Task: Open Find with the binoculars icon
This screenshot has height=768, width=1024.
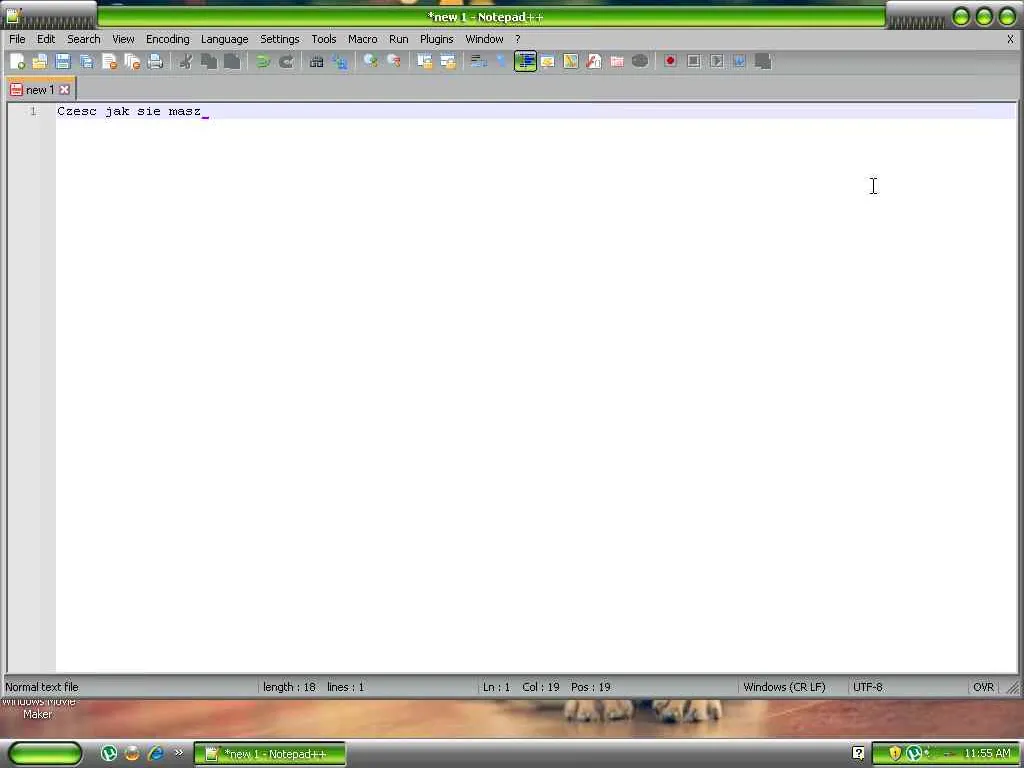Action: click(317, 61)
